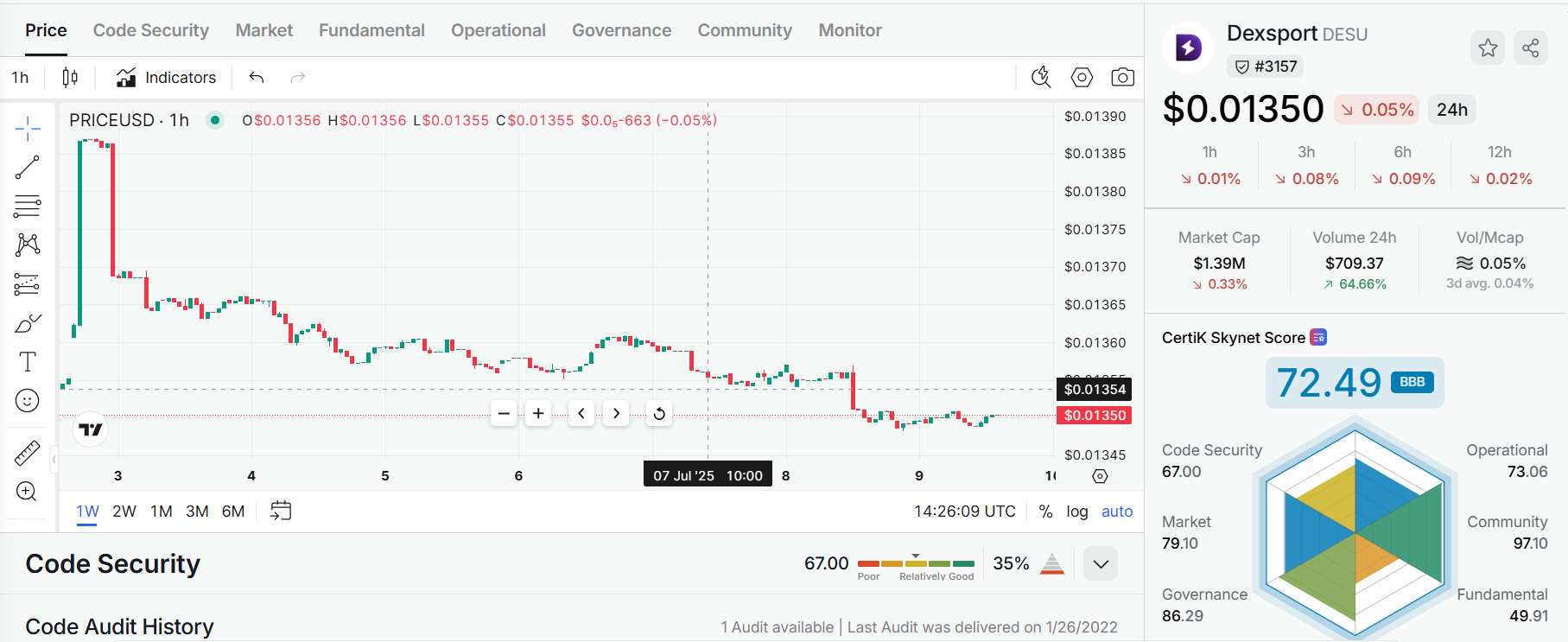Toggle auto scale on the chart
The height and width of the screenshot is (642, 1568).
click(1116, 512)
